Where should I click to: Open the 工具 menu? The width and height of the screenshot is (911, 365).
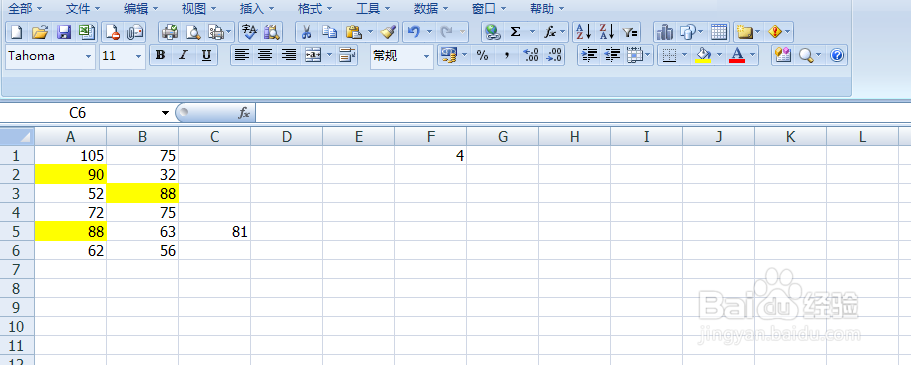(373, 9)
